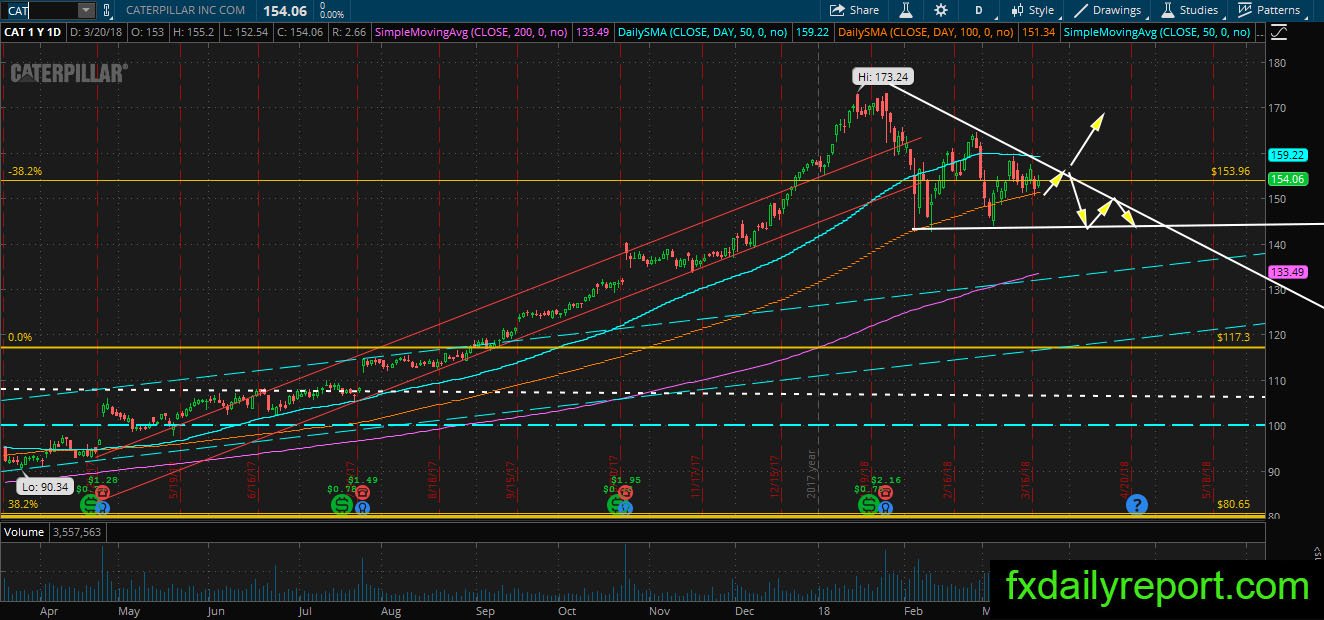
Task: Open the flask icon left of gear
Action: coord(906,10)
